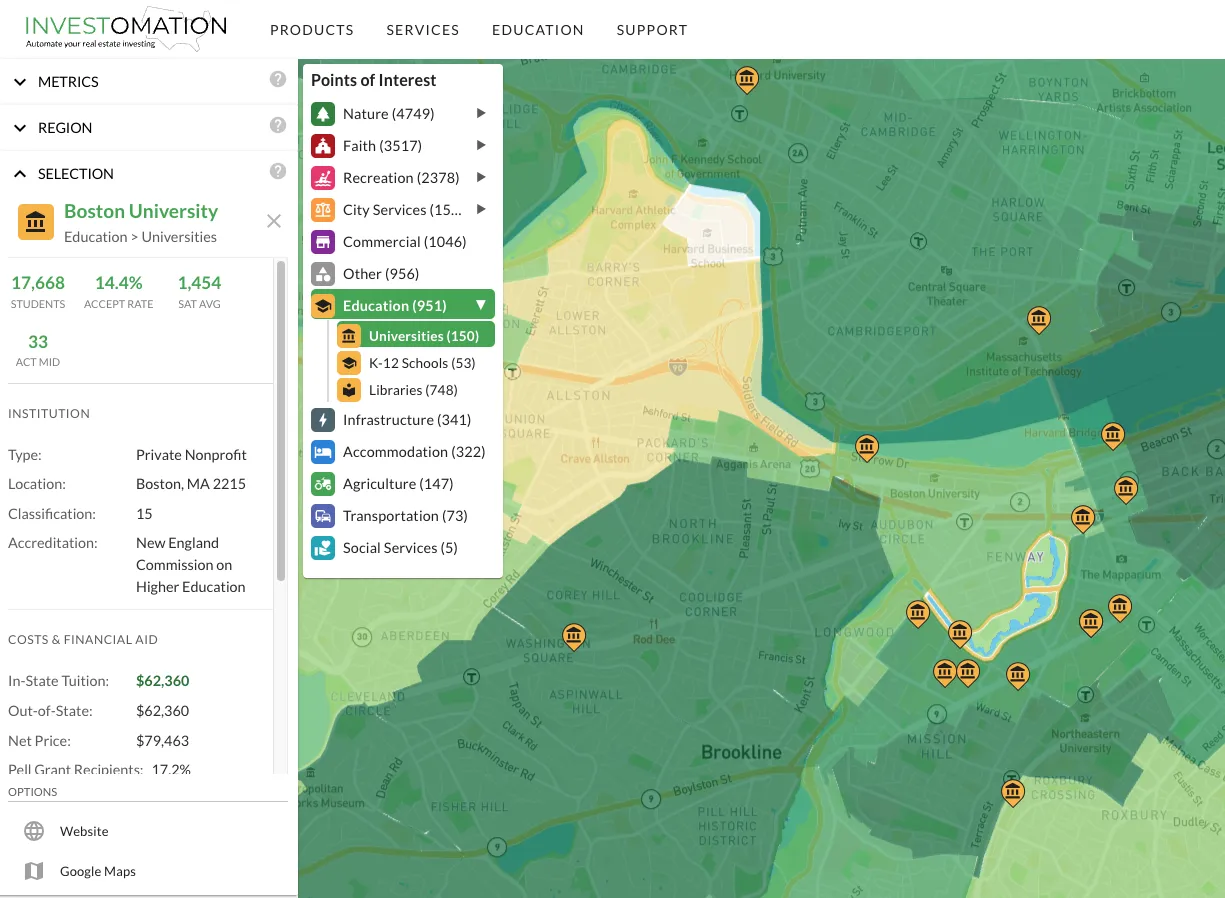Open Boston University in Google Maps
Image resolution: width=1225 pixels, height=898 pixels.
click(x=97, y=871)
